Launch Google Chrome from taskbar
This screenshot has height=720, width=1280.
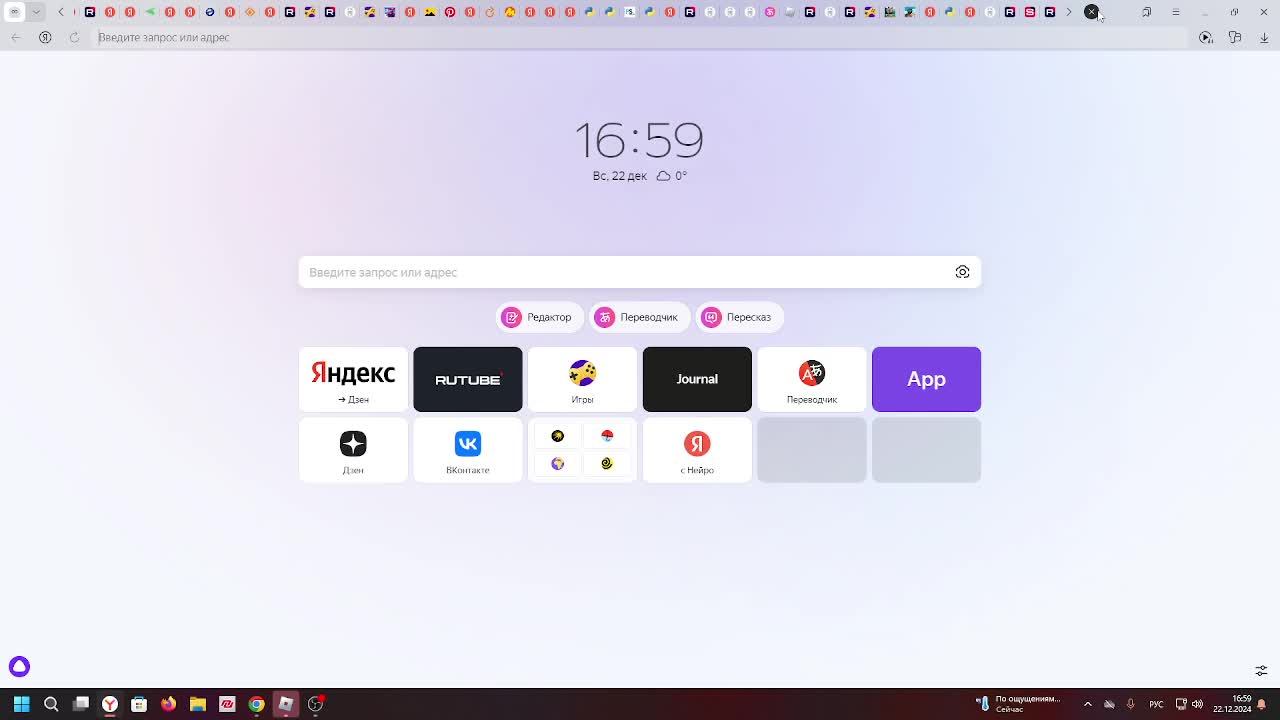tap(256, 704)
